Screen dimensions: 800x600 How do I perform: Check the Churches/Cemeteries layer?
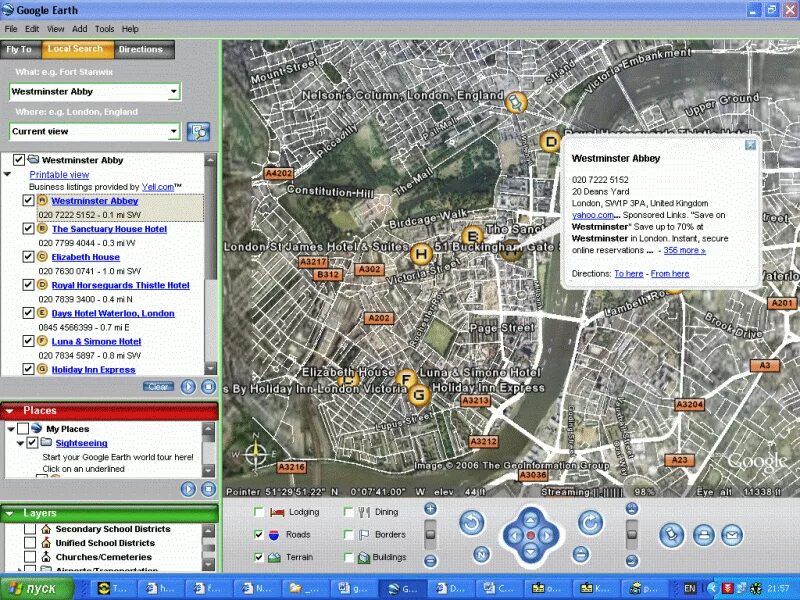point(30,557)
